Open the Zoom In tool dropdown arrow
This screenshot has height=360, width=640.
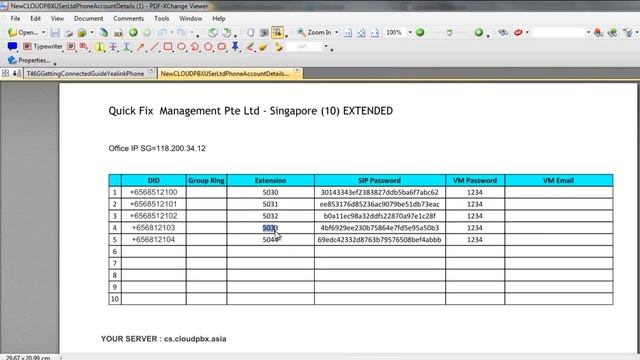pyautogui.click(x=337, y=32)
